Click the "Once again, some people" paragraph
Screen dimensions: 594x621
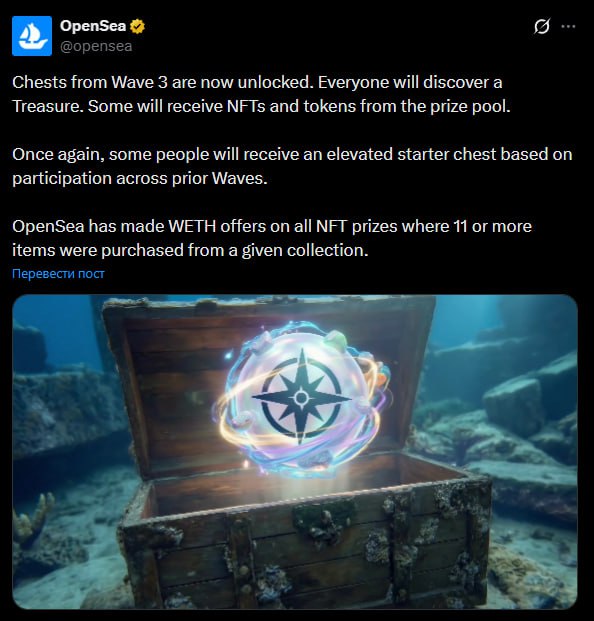[x=292, y=166]
